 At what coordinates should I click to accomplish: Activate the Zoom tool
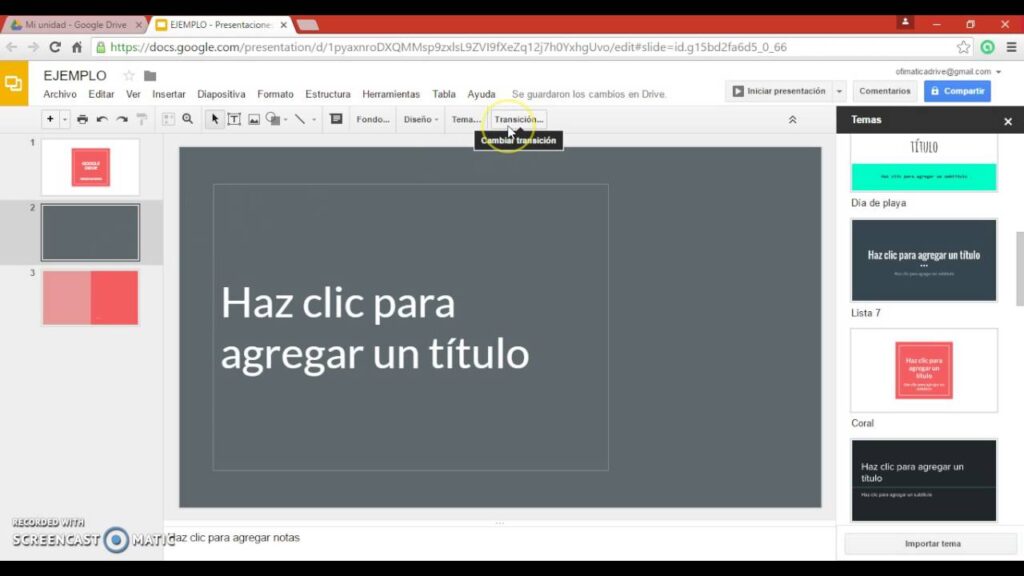pyautogui.click(x=188, y=119)
